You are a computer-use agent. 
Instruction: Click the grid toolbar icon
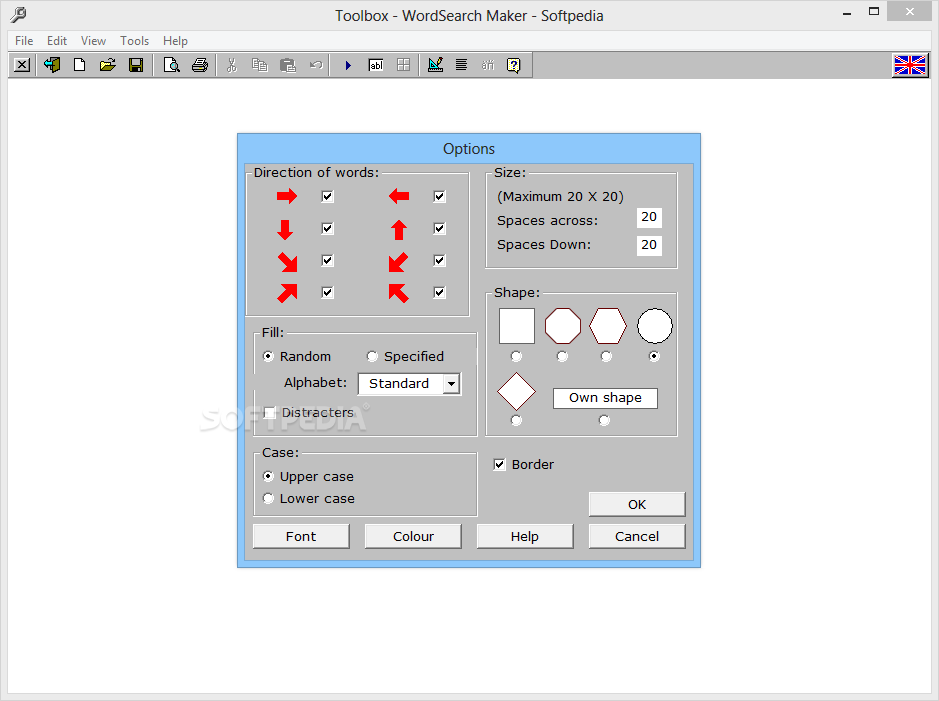[404, 65]
